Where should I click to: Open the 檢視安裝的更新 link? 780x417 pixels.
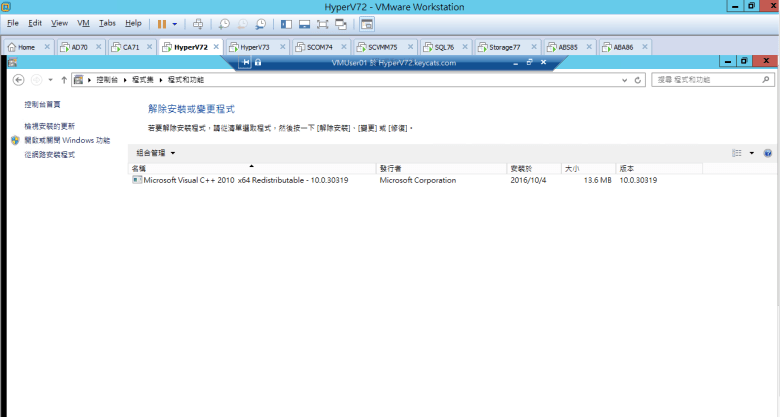tap(50, 126)
